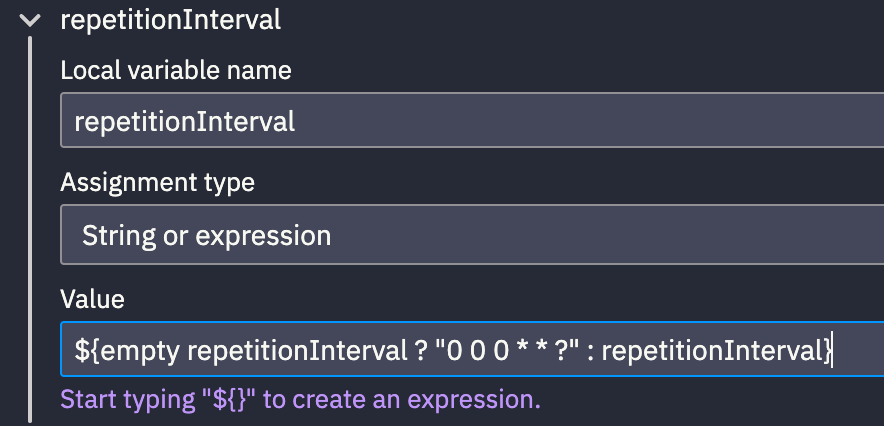
Task: Click "String or expression" option text
Action: tap(206, 236)
